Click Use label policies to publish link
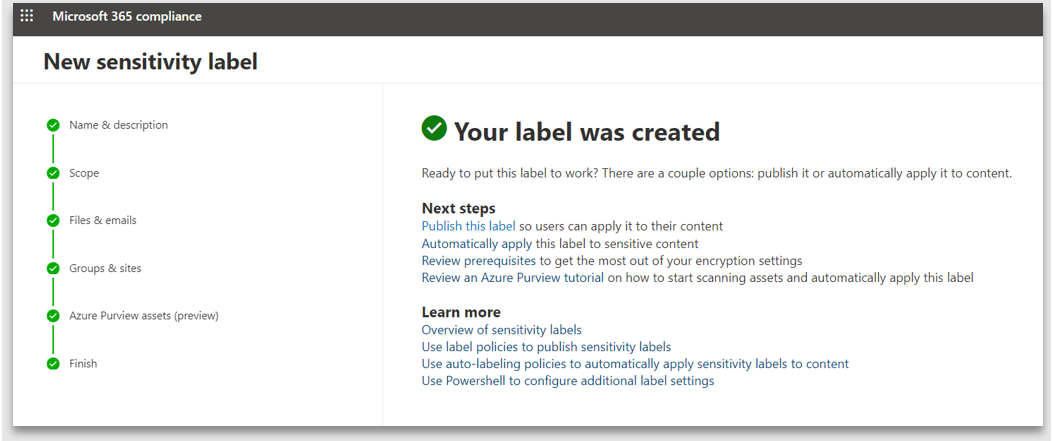 pyautogui.click(x=546, y=347)
